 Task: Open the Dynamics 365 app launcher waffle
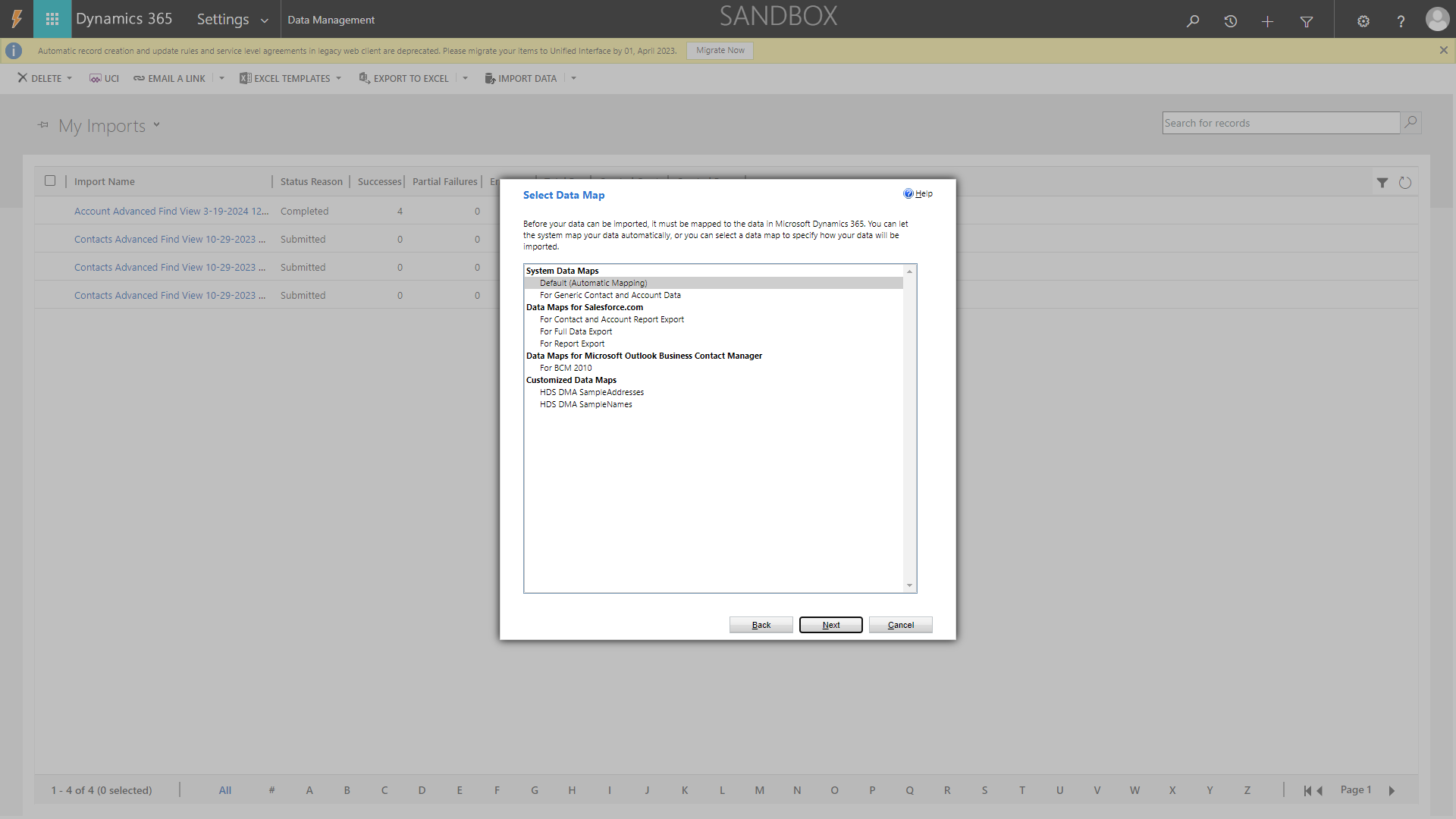pos(52,19)
